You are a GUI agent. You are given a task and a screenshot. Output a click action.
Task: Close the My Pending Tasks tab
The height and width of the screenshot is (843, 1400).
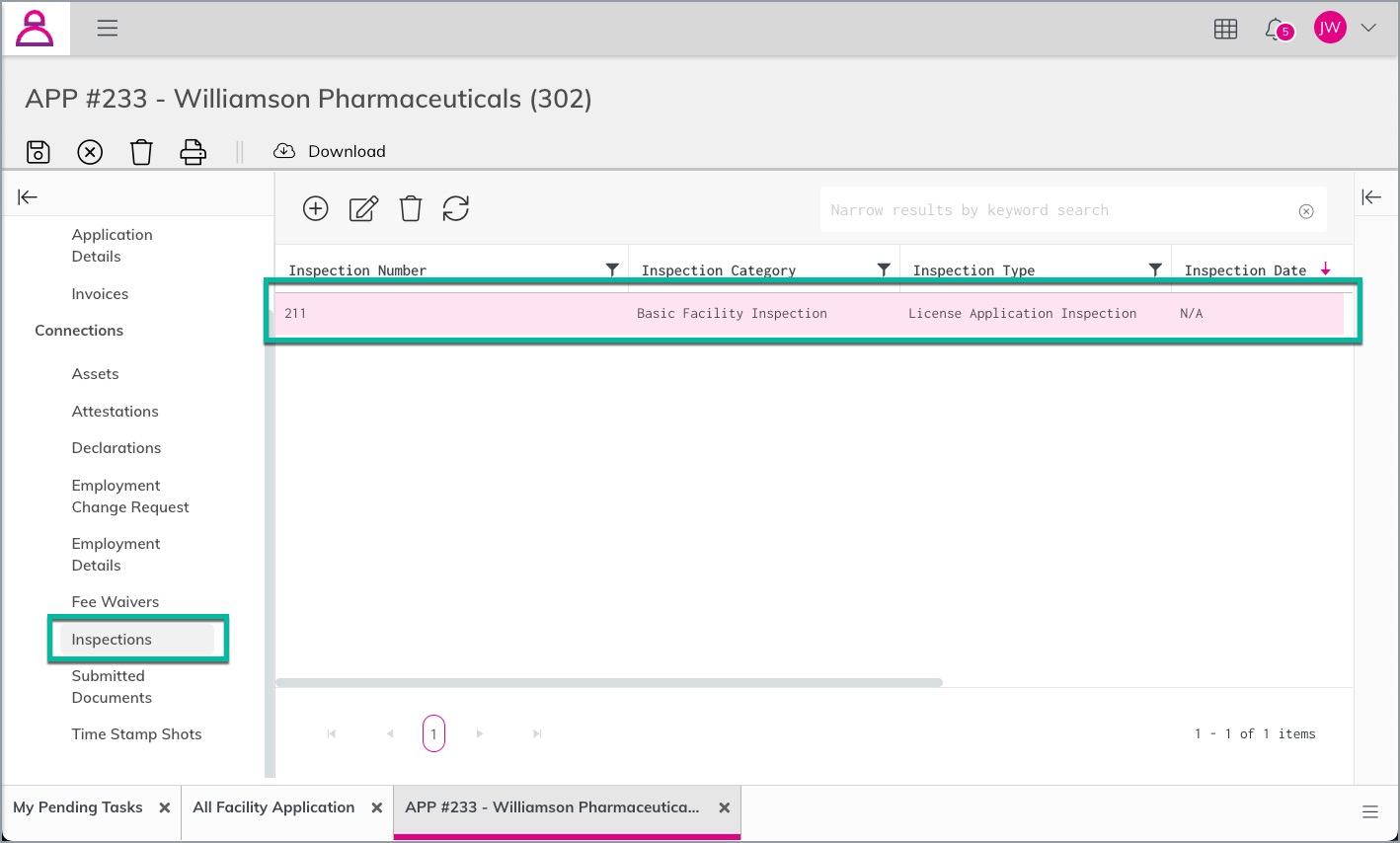[165, 807]
